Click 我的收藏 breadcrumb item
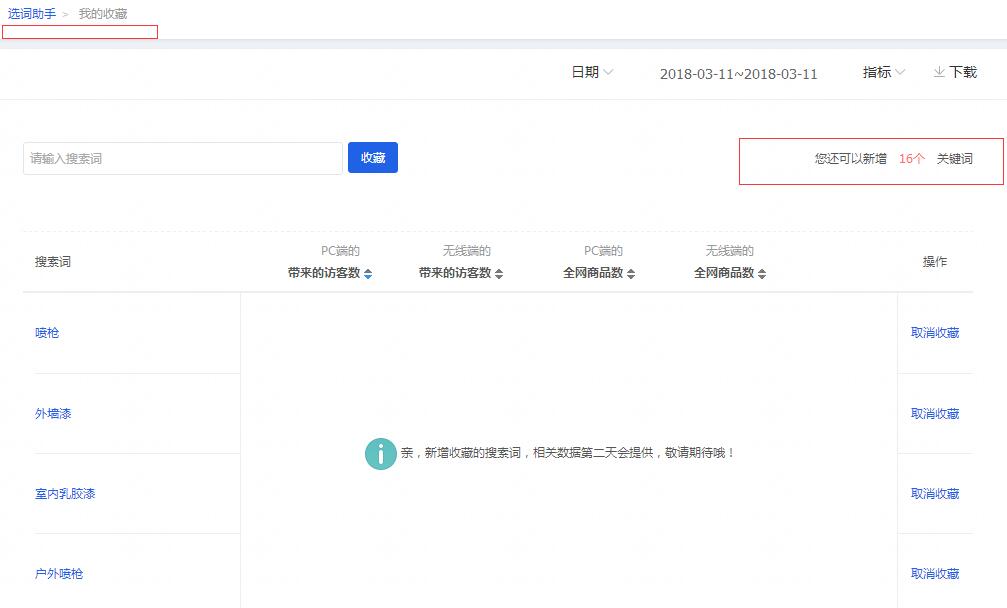Image resolution: width=1007 pixels, height=608 pixels. [x=103, y=14]
